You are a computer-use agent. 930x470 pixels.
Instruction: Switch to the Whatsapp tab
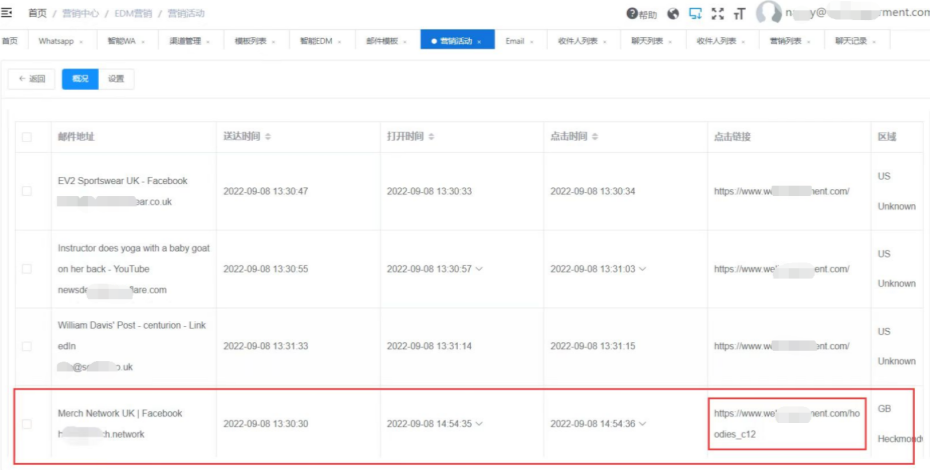(x=55, y=42)
